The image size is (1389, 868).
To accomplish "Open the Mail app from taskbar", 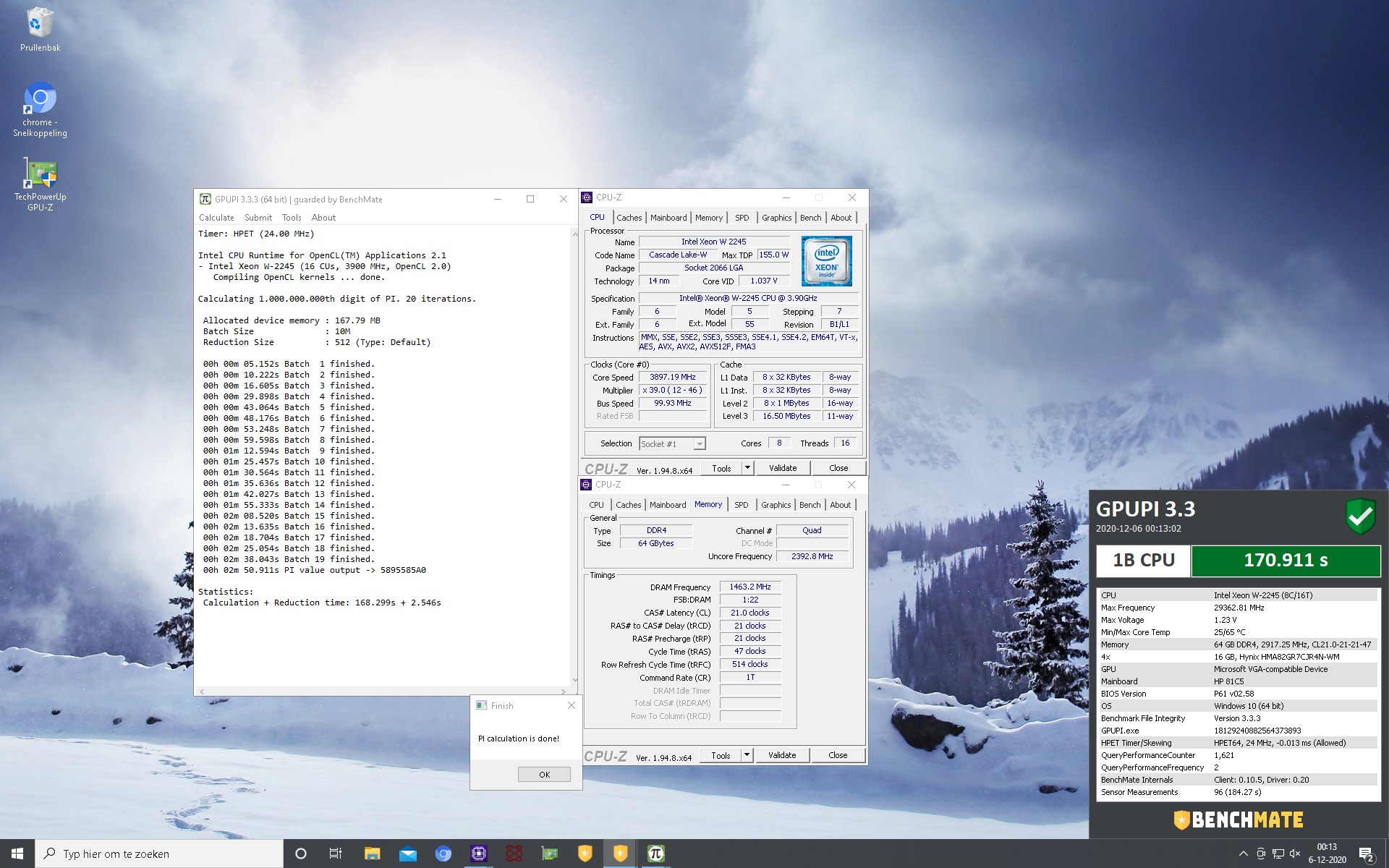I will tap(407, 854).
